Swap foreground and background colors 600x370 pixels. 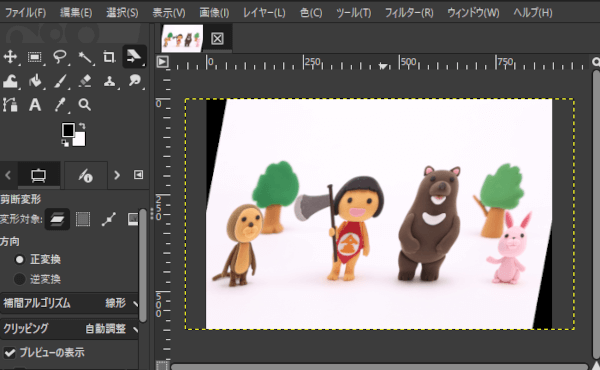82,126
